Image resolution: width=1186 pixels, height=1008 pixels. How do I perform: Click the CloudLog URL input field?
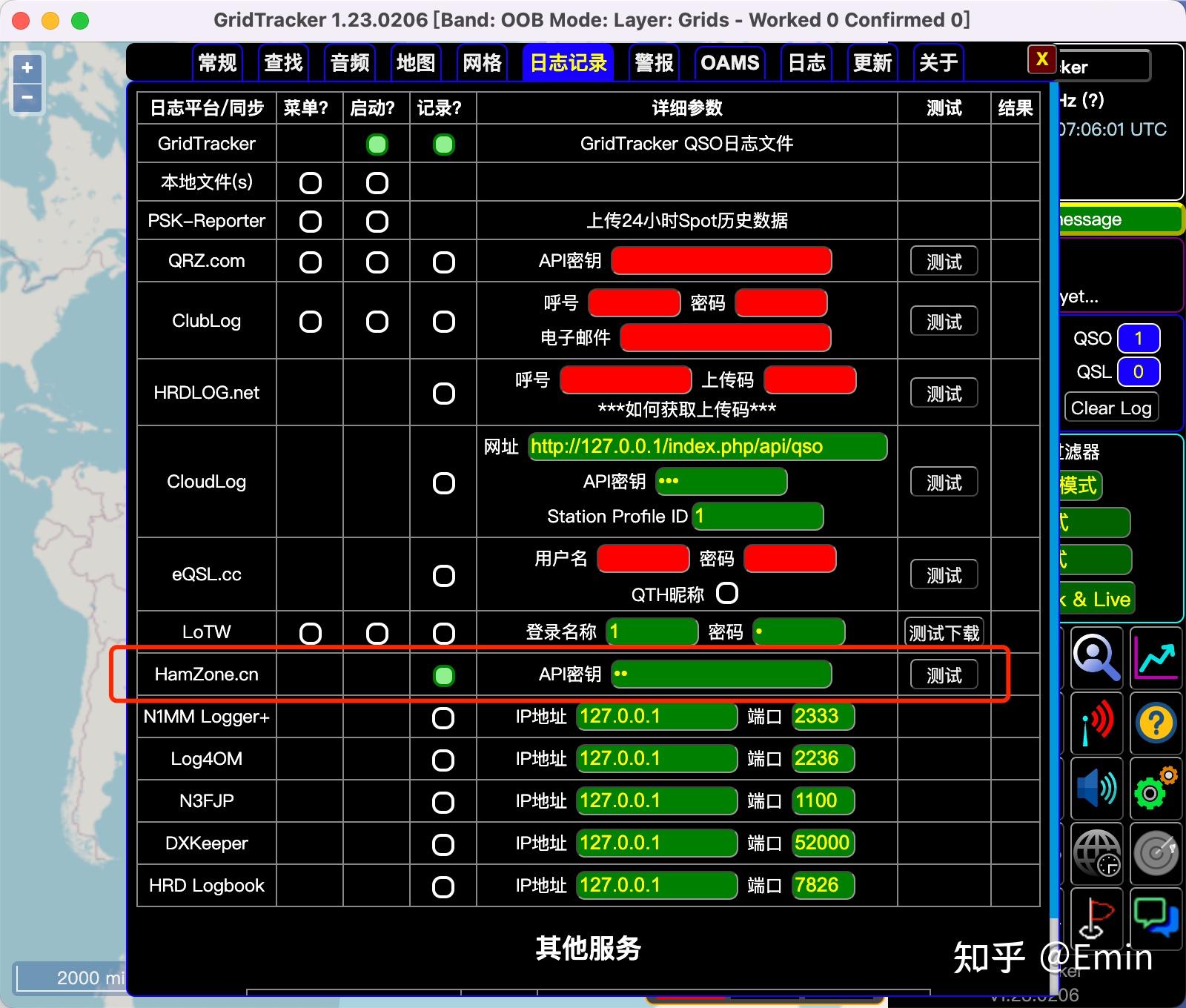706,446
